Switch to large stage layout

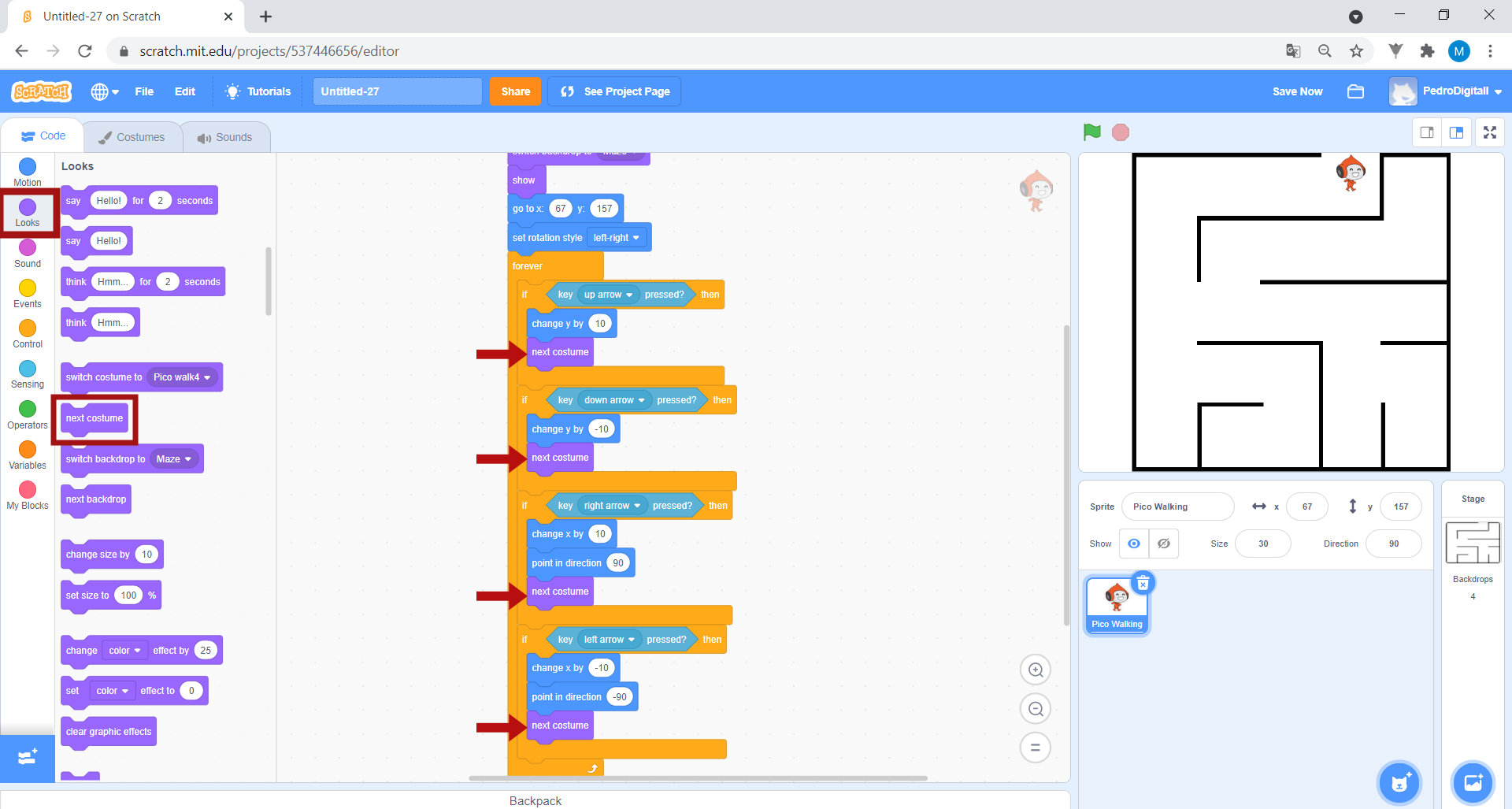1456,132
